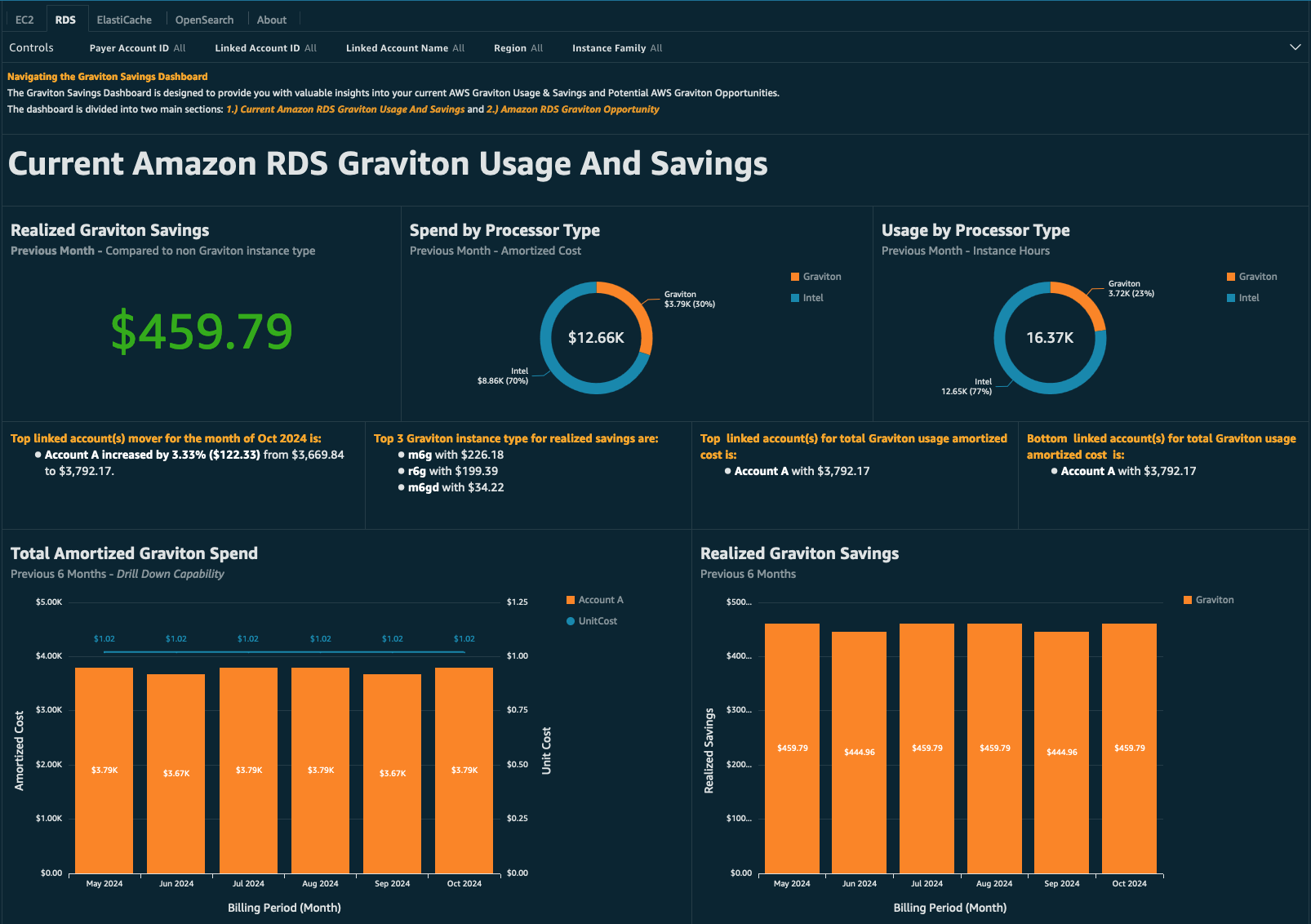Image resolution: width=1311 pixels, height=924 pixels.
Task: Collapse the Controls bar with the chevron
Action: (1295, 47)
